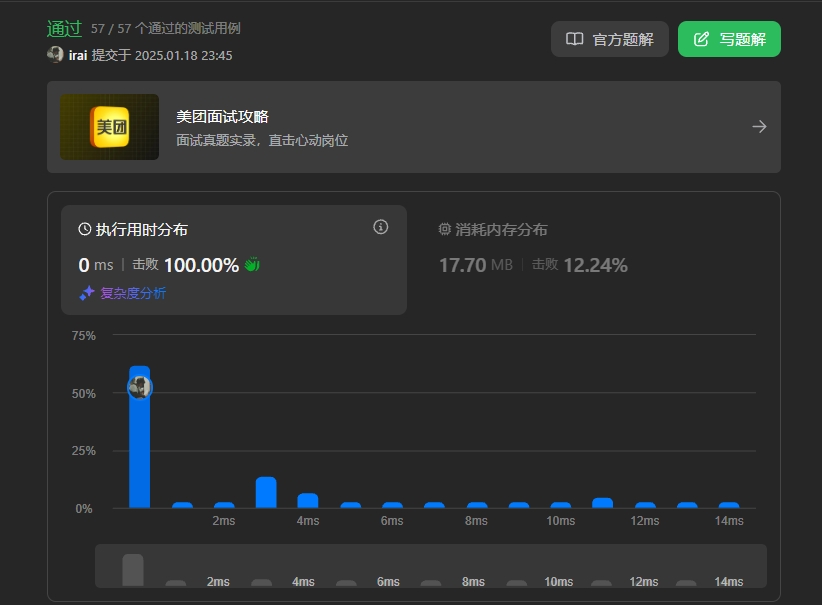Click the avatar marker on the tallest histogram bar

pyautogui.click(x=139, y=386)
